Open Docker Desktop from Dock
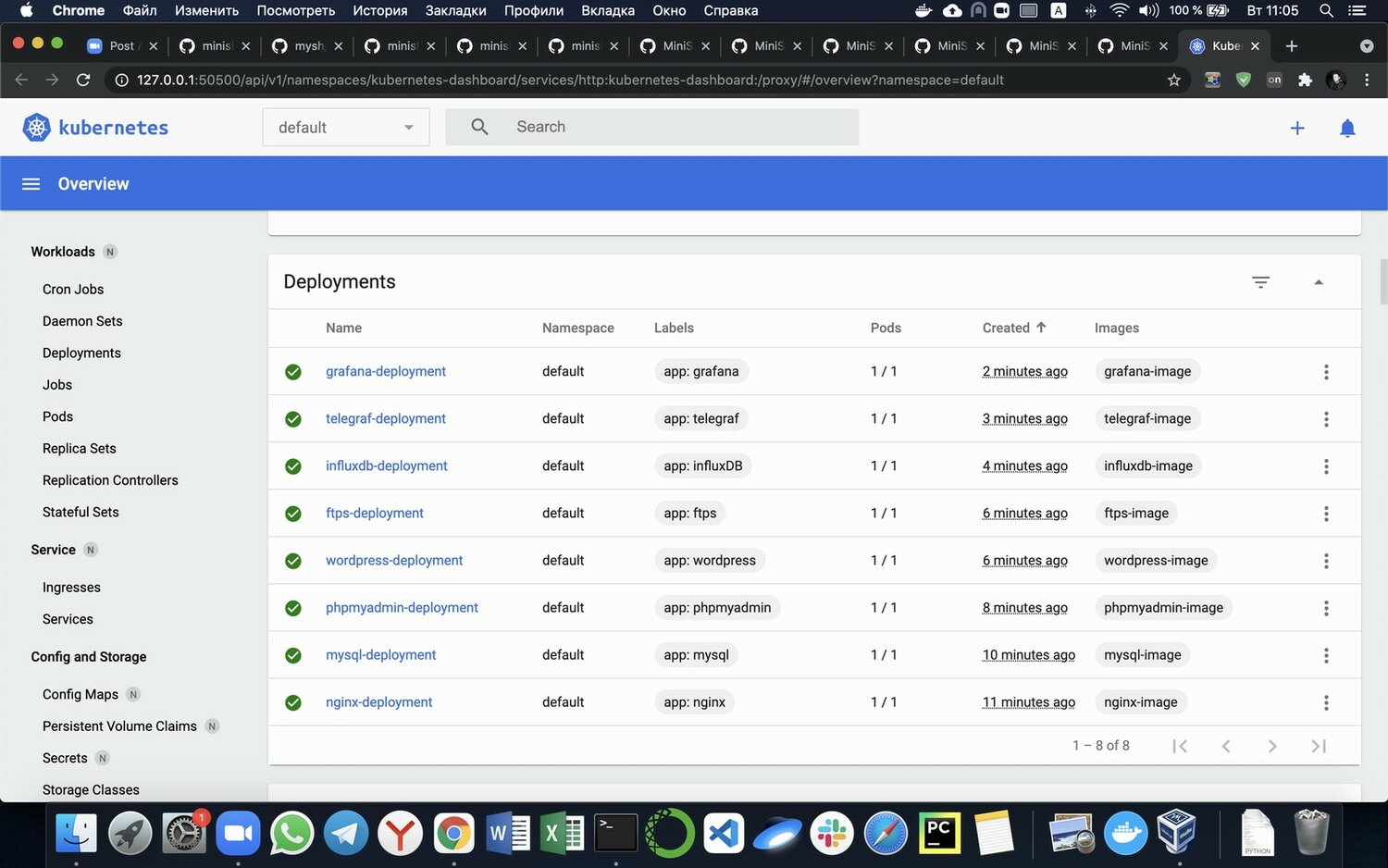Image resolution: width=1388 pixels, height=868 pixels. coord(1125,833)
